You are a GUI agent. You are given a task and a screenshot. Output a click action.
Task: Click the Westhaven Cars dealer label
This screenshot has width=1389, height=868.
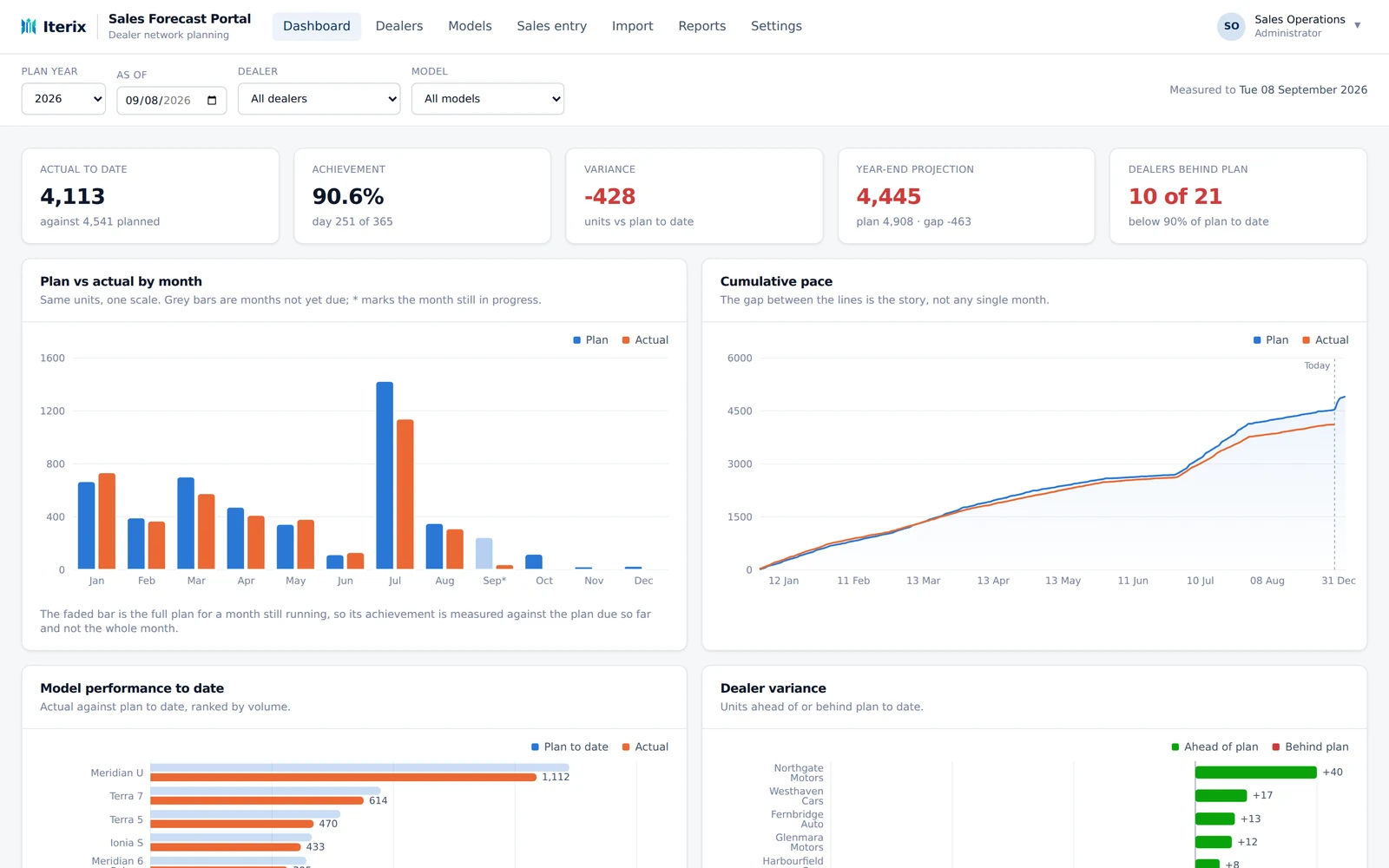click(x=797, y=796)
